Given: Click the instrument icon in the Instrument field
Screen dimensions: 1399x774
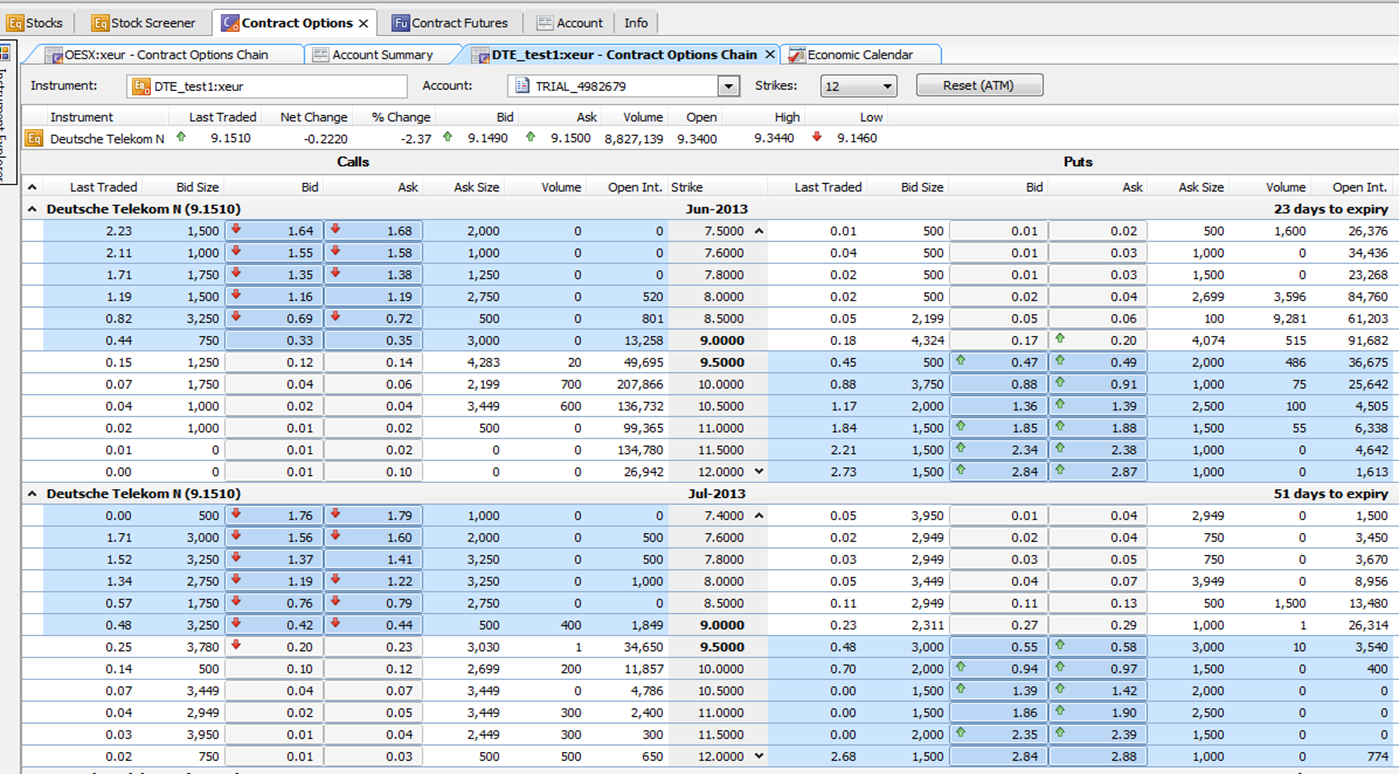Looking at the screenshot, I should [x=141, y=86].
